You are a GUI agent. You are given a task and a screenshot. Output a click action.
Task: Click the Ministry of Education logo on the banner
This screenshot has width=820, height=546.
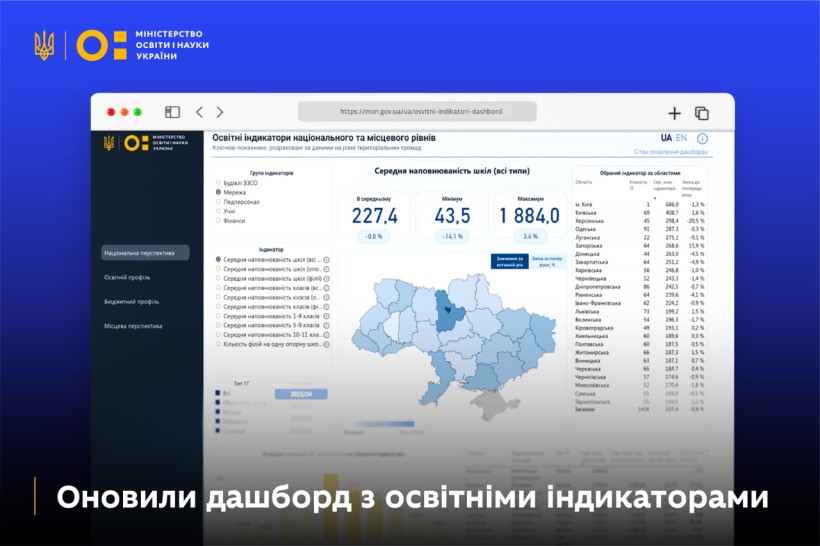121,45
